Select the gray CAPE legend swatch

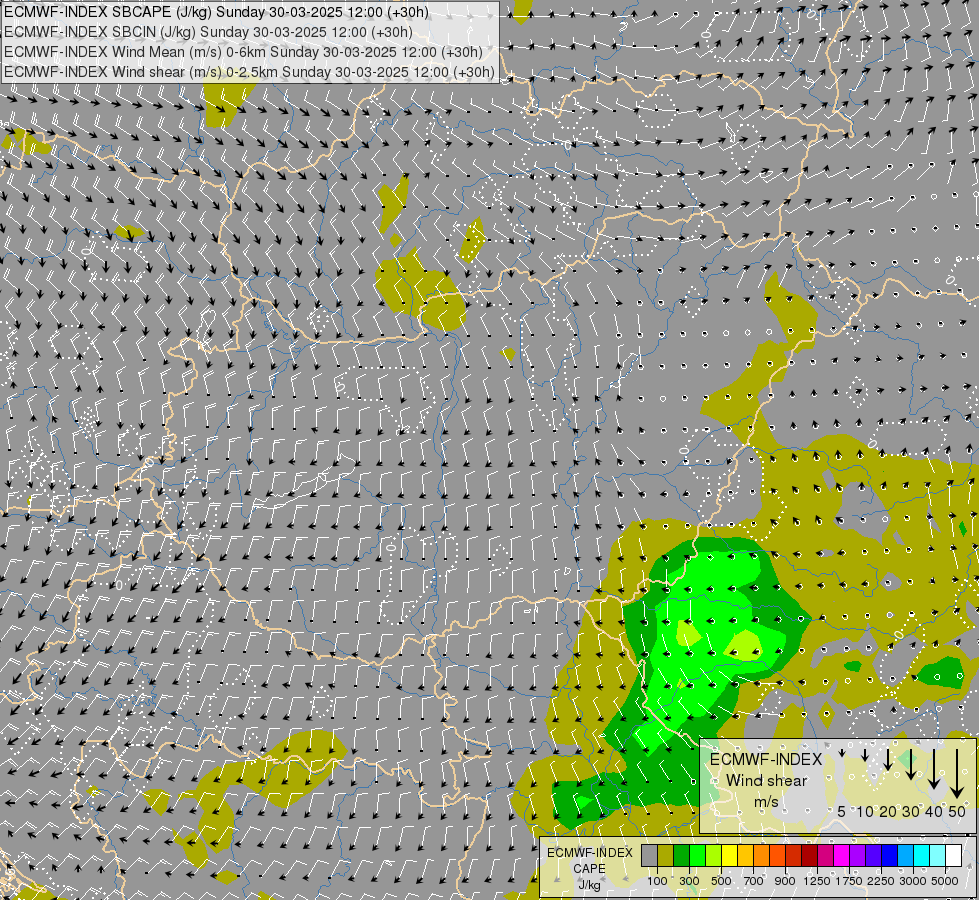click(649, 856)
